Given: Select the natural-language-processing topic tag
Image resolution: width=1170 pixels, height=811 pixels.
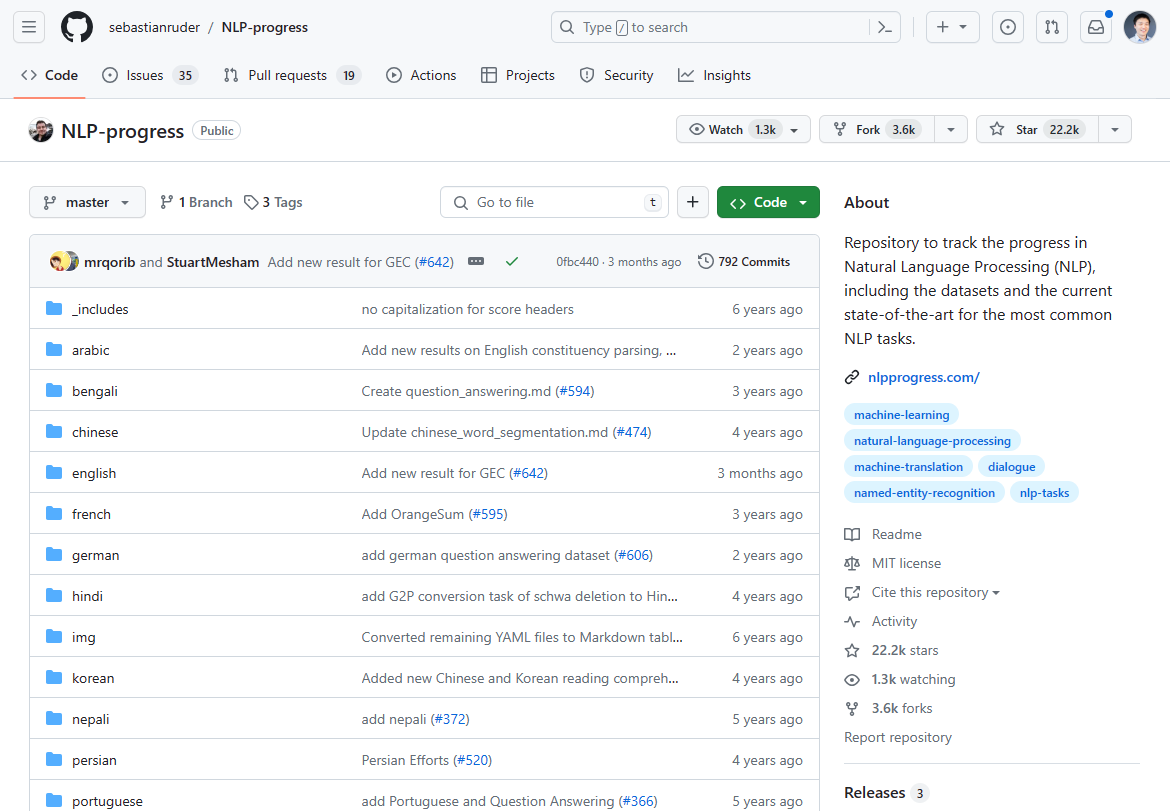Looking at the screenshot, I should point(932,441).
